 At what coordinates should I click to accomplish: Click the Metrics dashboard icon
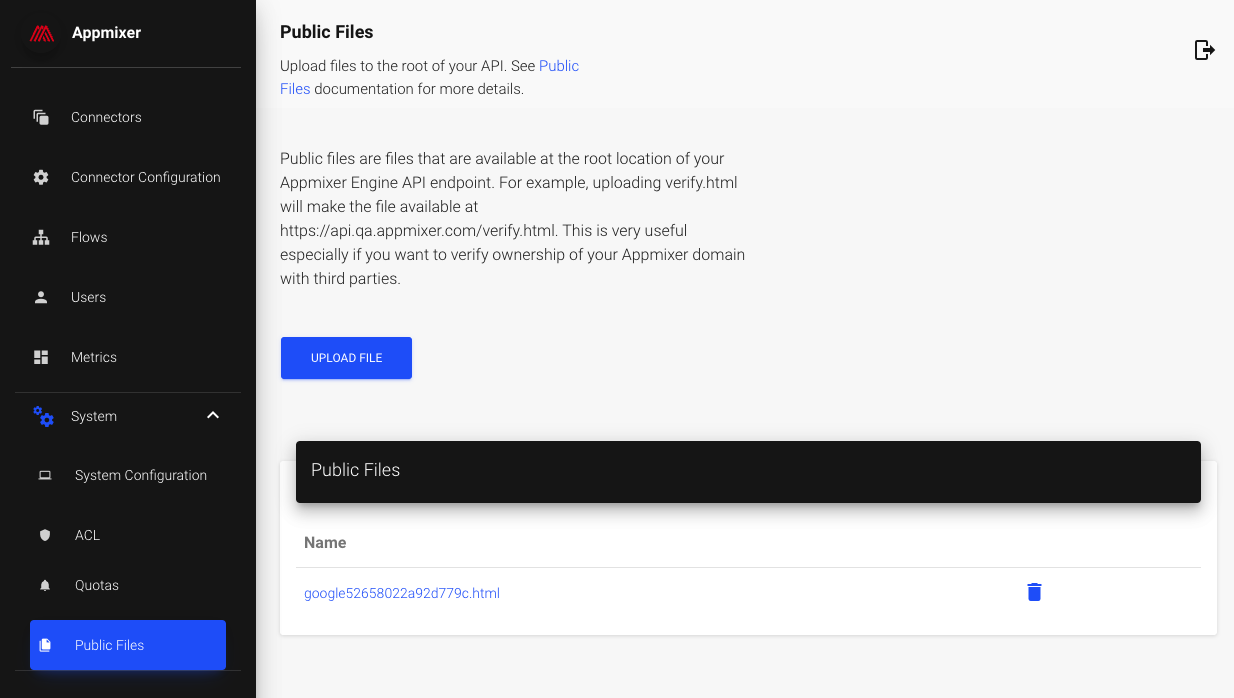(x=41, y=357)
